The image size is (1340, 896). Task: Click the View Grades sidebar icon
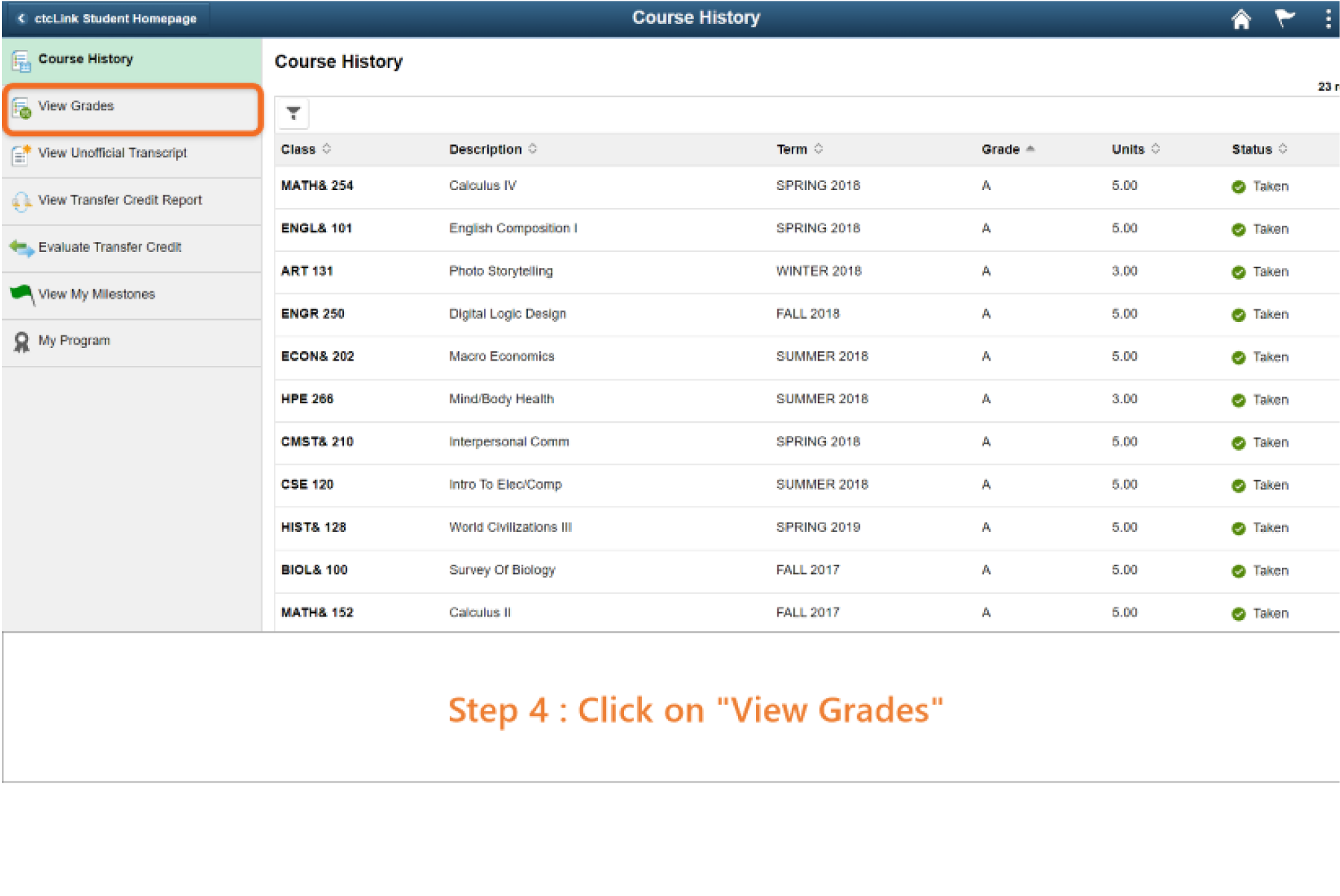(21, 108)
